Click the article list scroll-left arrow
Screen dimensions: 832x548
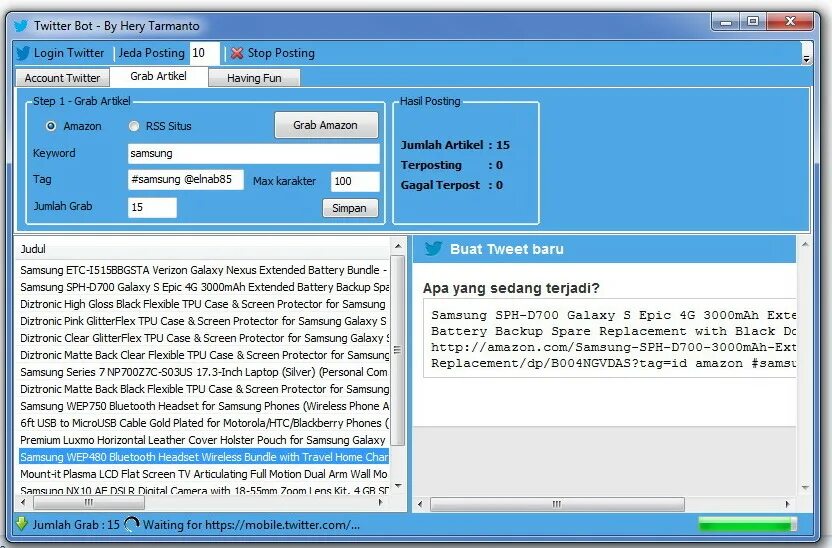[23, 502]
